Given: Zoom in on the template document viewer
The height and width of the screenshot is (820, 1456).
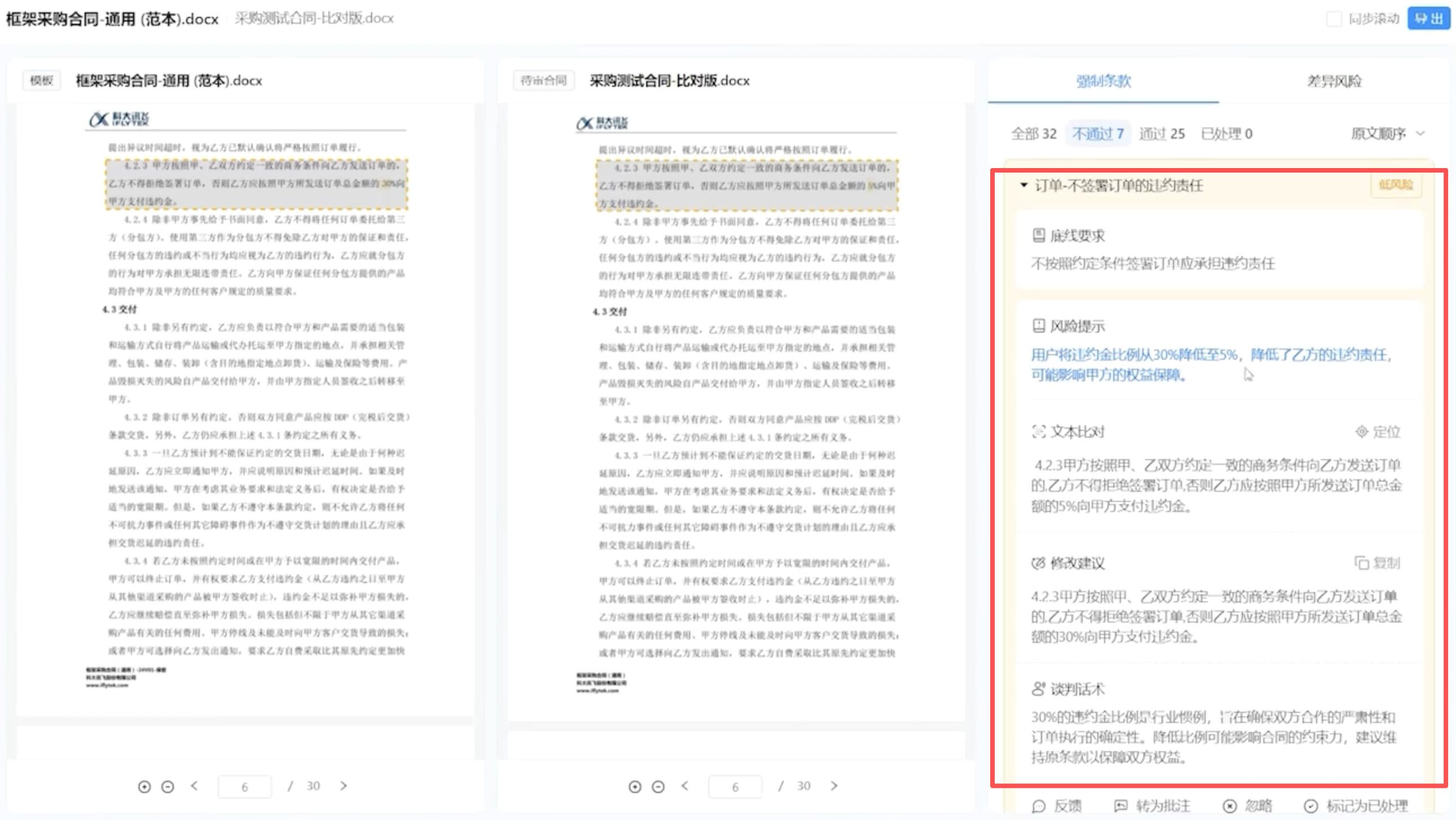Looking at the screenshot, I should 146,786.
